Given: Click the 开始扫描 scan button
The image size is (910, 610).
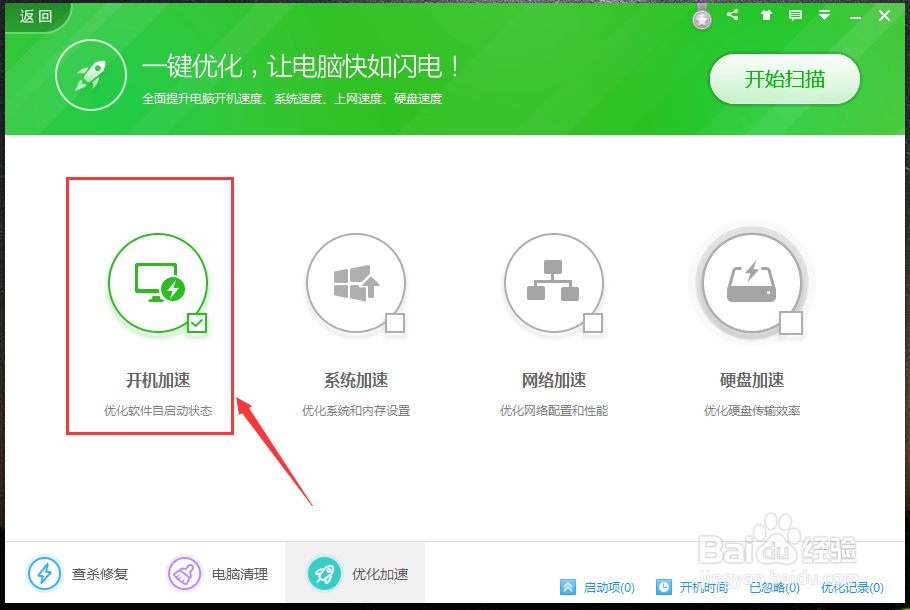Looking at the screenshot, I should click(x=784, y=79).
